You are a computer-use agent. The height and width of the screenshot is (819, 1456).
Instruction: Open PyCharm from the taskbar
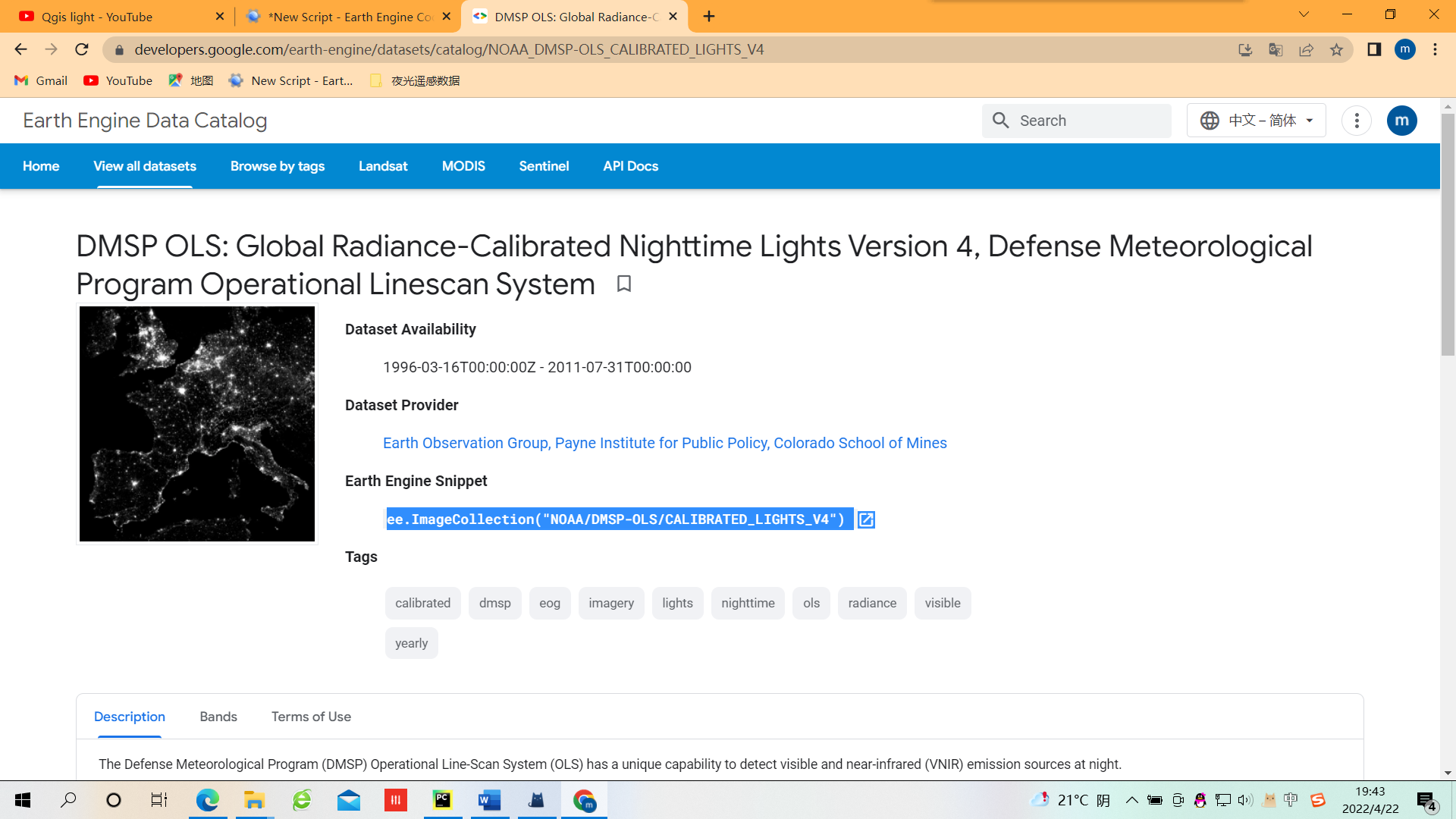coord(442,799)
